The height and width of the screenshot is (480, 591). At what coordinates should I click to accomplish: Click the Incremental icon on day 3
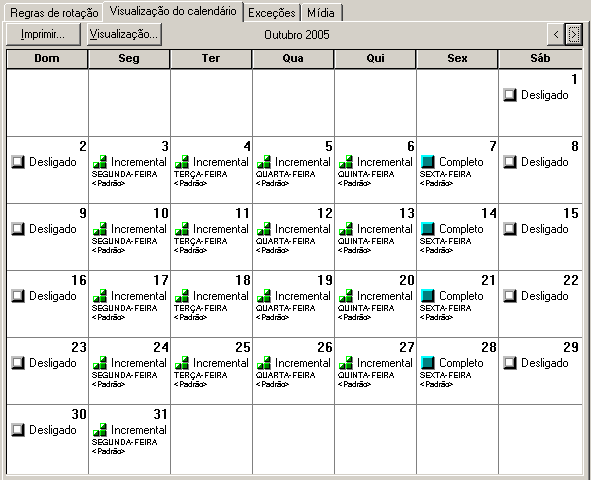pos(100,162)
